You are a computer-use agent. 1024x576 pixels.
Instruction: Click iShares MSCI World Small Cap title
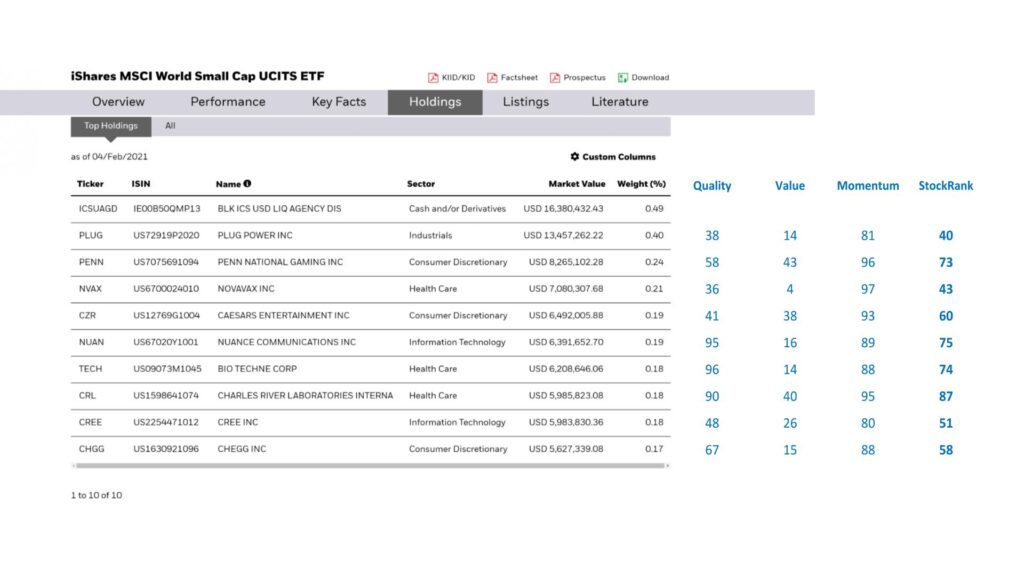198,76
